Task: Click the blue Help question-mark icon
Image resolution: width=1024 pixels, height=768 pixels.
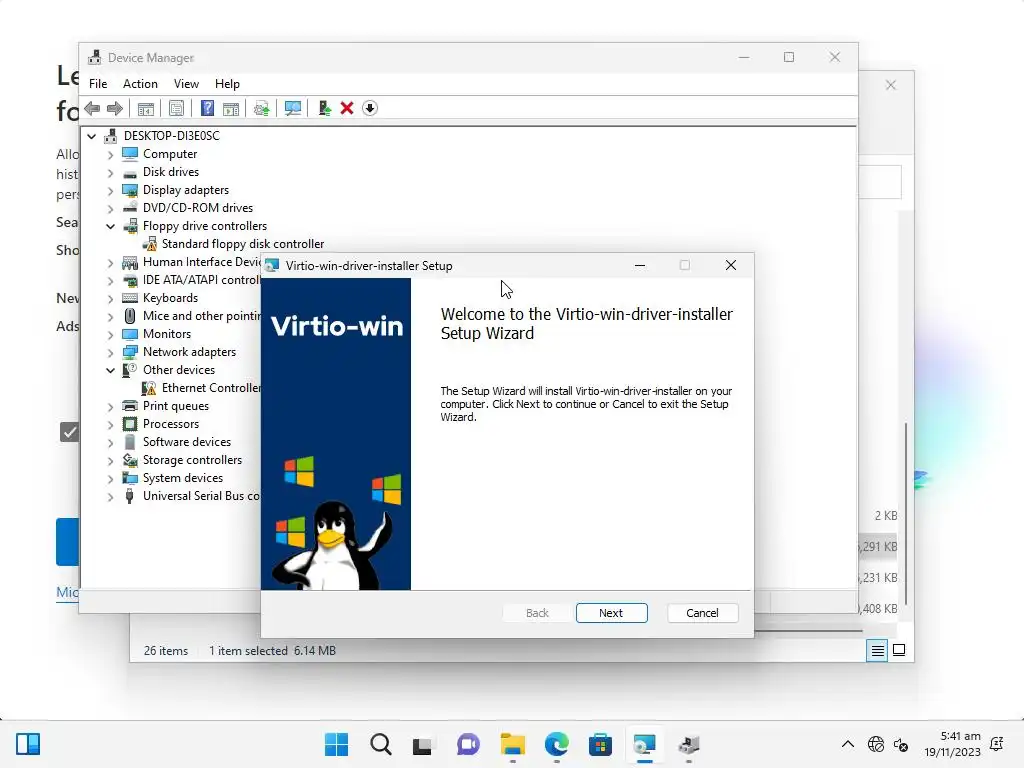Action: pyautogui.click(x=207, y=108)
